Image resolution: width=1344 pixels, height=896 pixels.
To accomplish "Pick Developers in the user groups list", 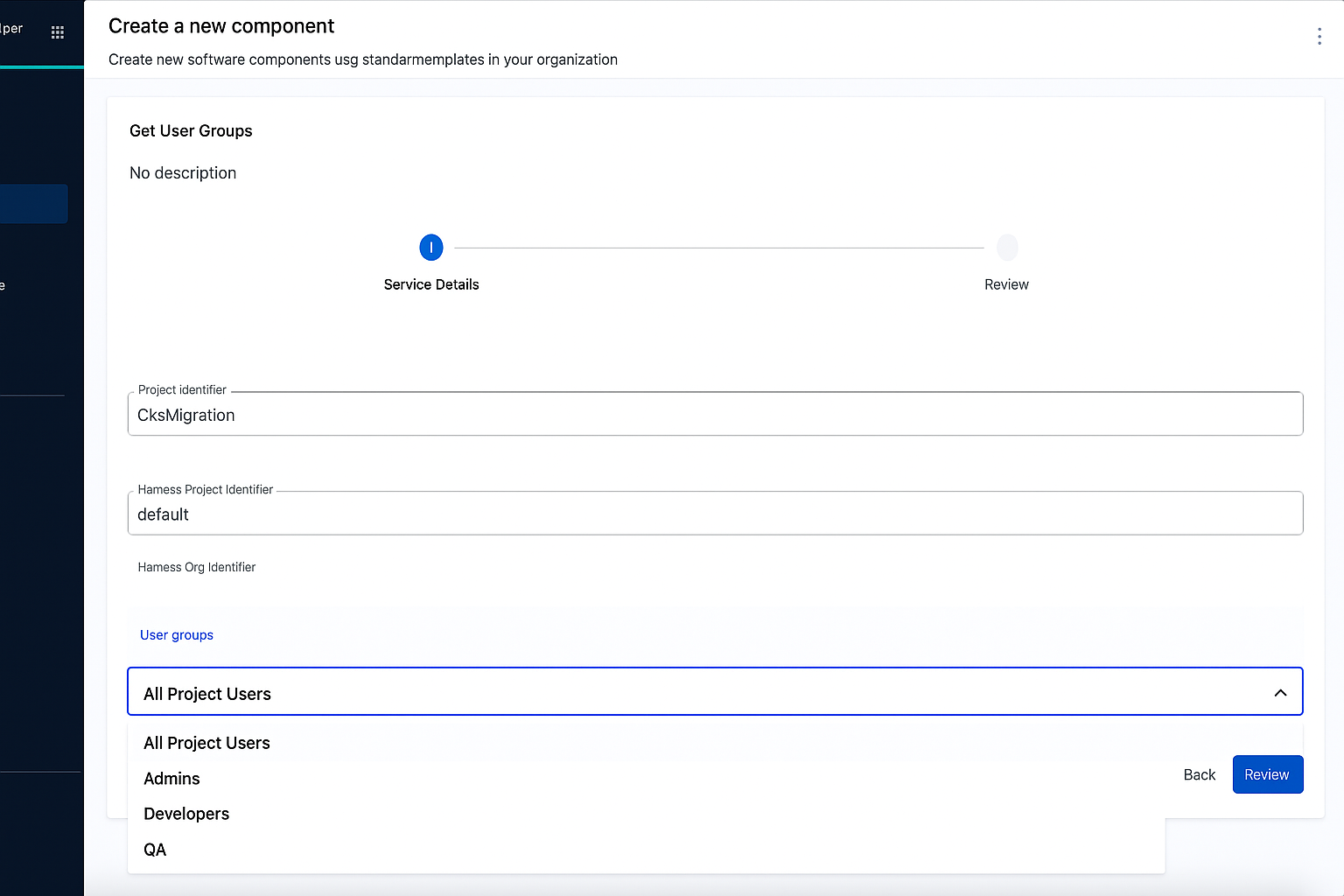I will [186, 814].
